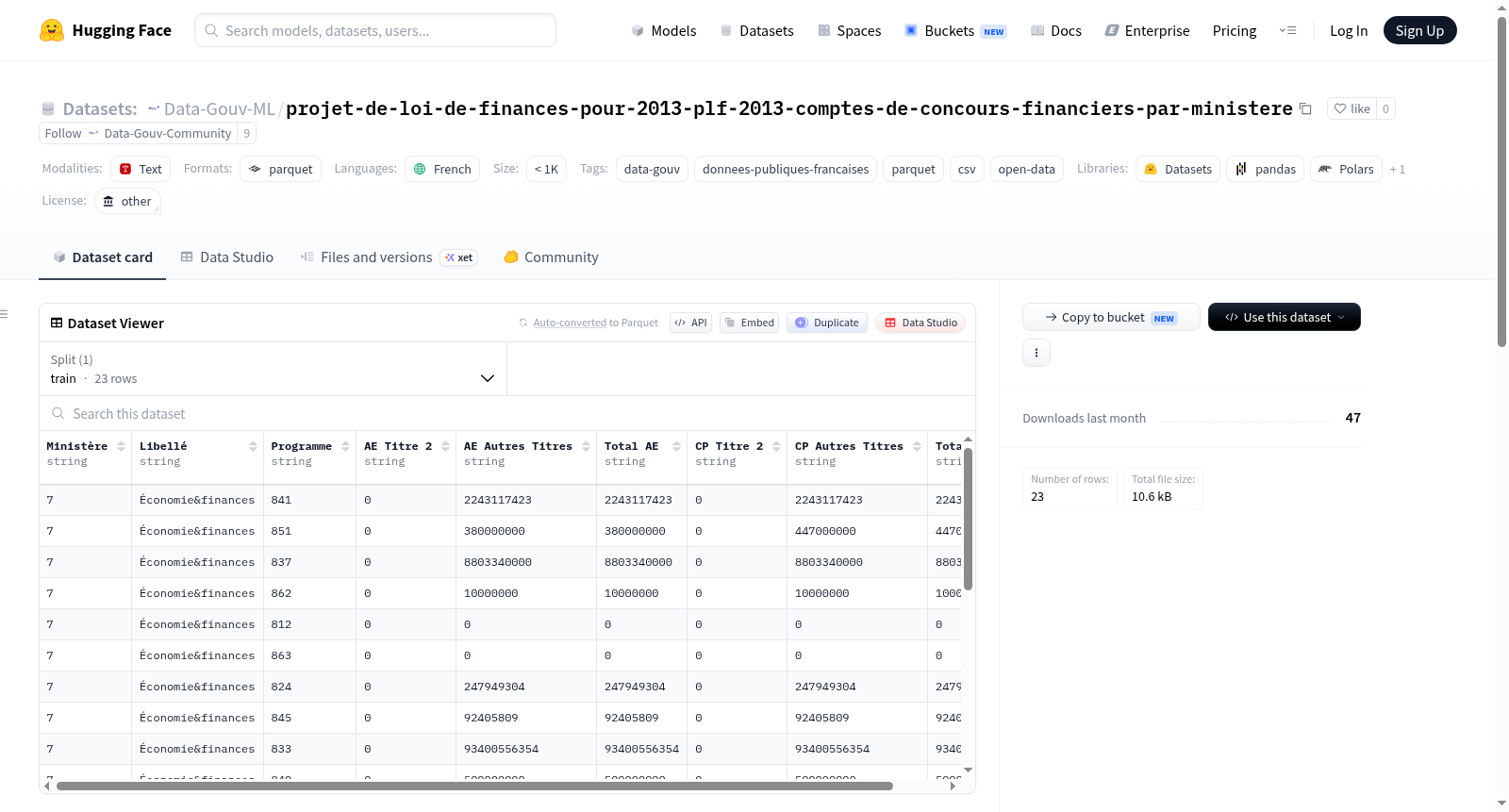Like this dataset
The width and height of the screenshot is (1509, 812).
click(x=1351, y=108)
